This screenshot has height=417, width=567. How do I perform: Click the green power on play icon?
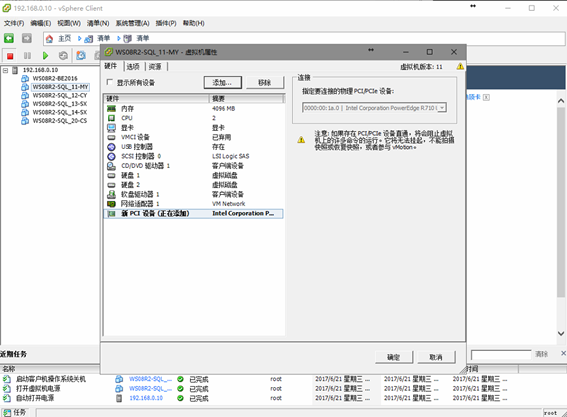coord(45,56)
